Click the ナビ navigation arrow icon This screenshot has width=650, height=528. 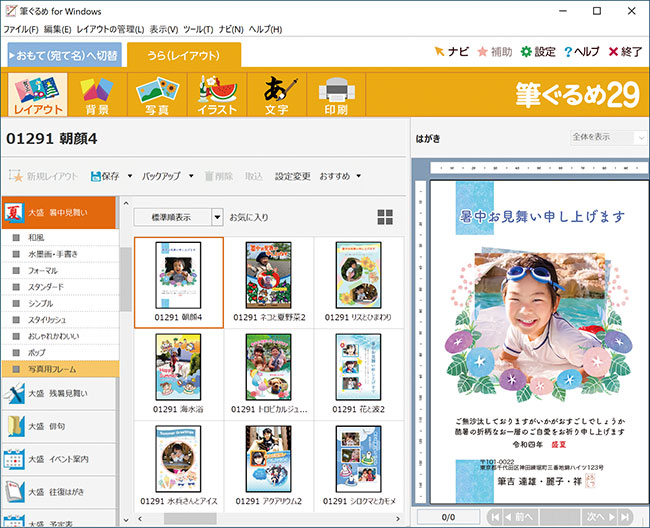coord(439,51)
